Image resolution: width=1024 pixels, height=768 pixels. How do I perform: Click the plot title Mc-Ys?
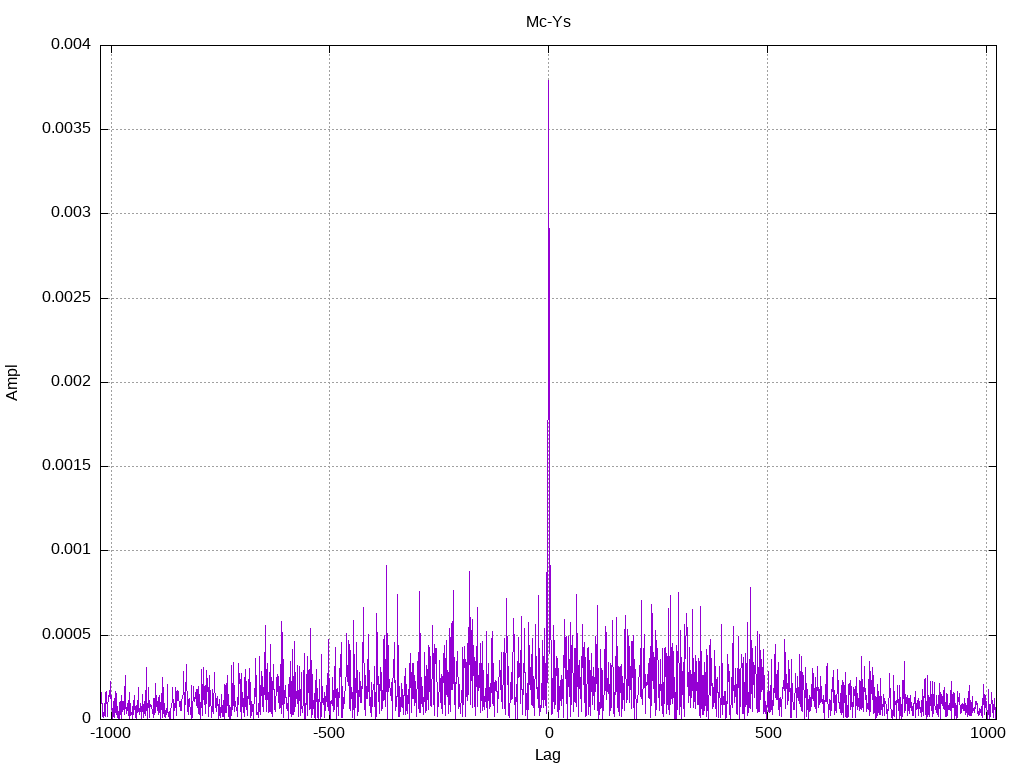point(548,21)
